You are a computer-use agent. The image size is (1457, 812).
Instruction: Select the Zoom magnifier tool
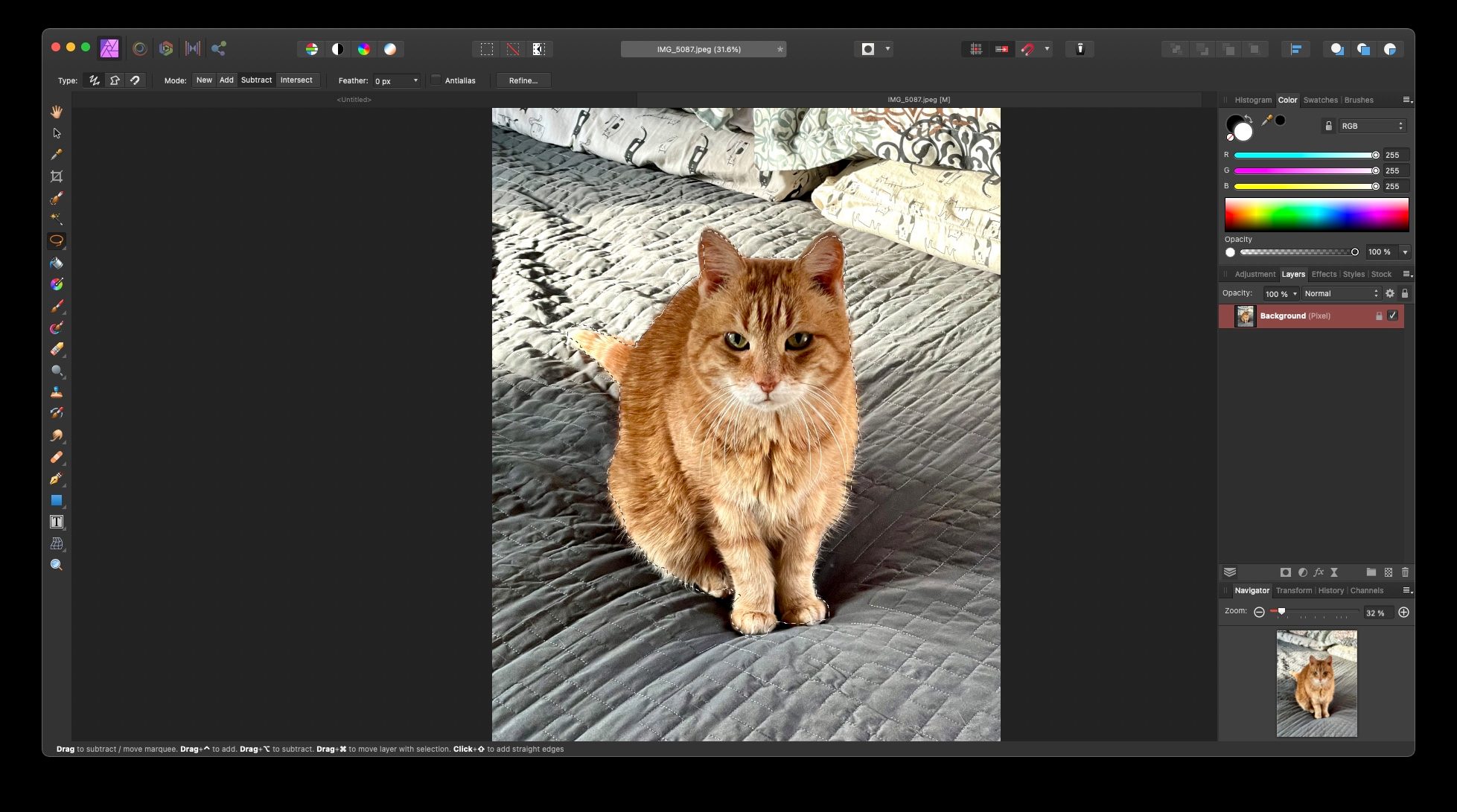click(57, 565)
